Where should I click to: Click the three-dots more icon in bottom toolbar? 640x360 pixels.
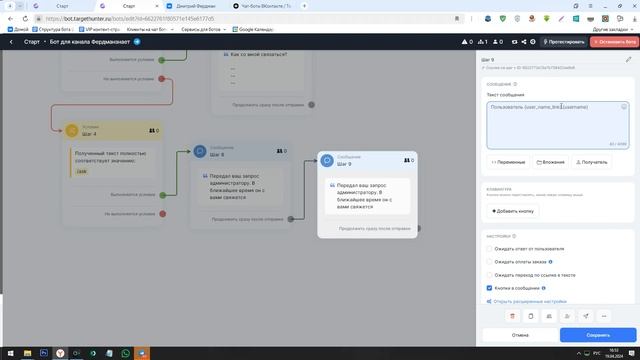pos(604,316)
